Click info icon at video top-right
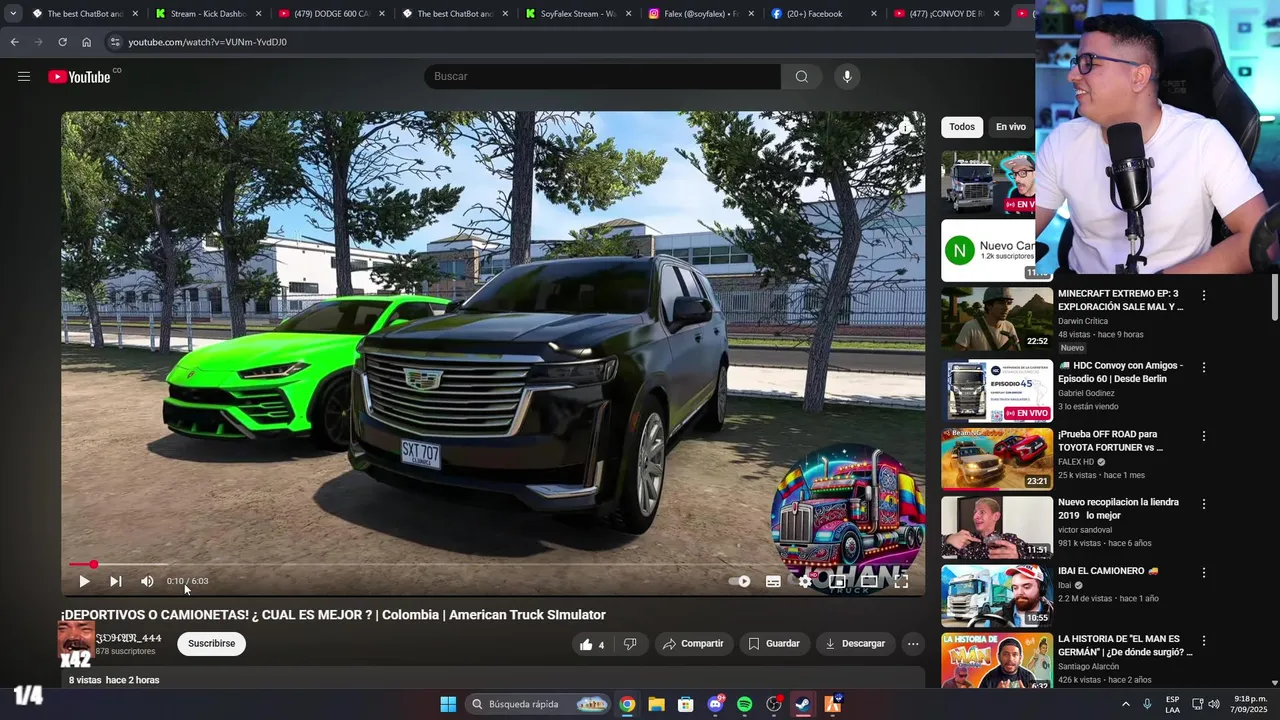 (x=904, y=128)
